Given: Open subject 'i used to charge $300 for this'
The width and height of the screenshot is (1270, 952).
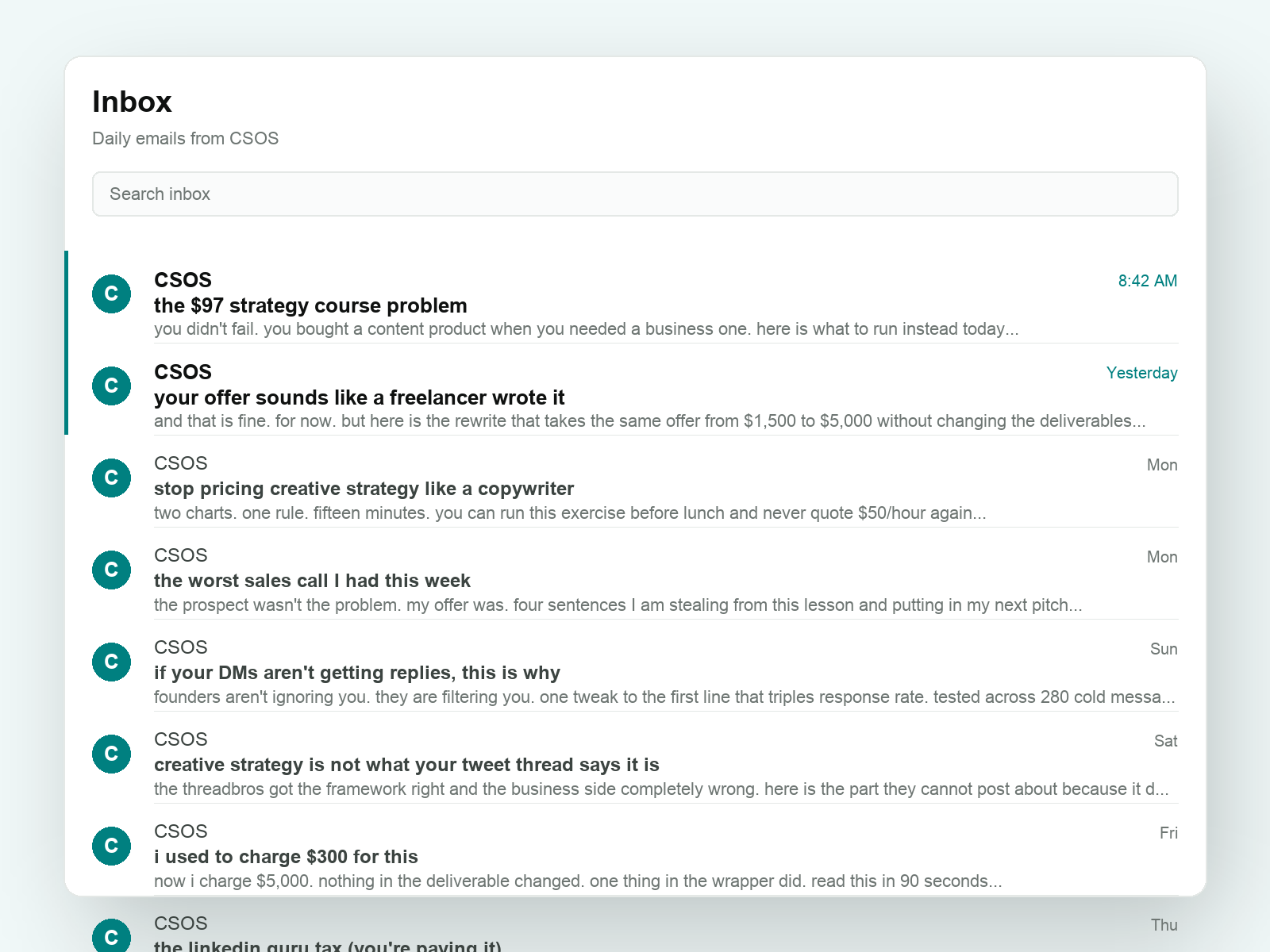Looking at the screenshot, I should pyautogui.click(x=286, y=857).
